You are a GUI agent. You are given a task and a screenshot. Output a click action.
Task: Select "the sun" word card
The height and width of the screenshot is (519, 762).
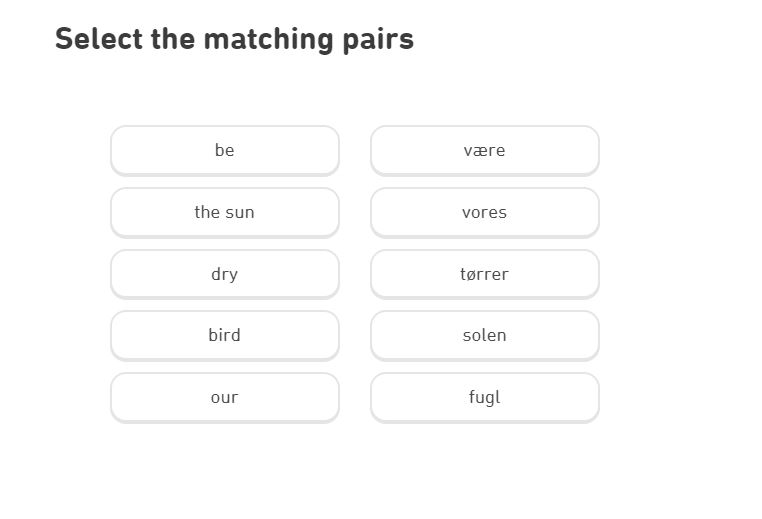pos(224,212)
